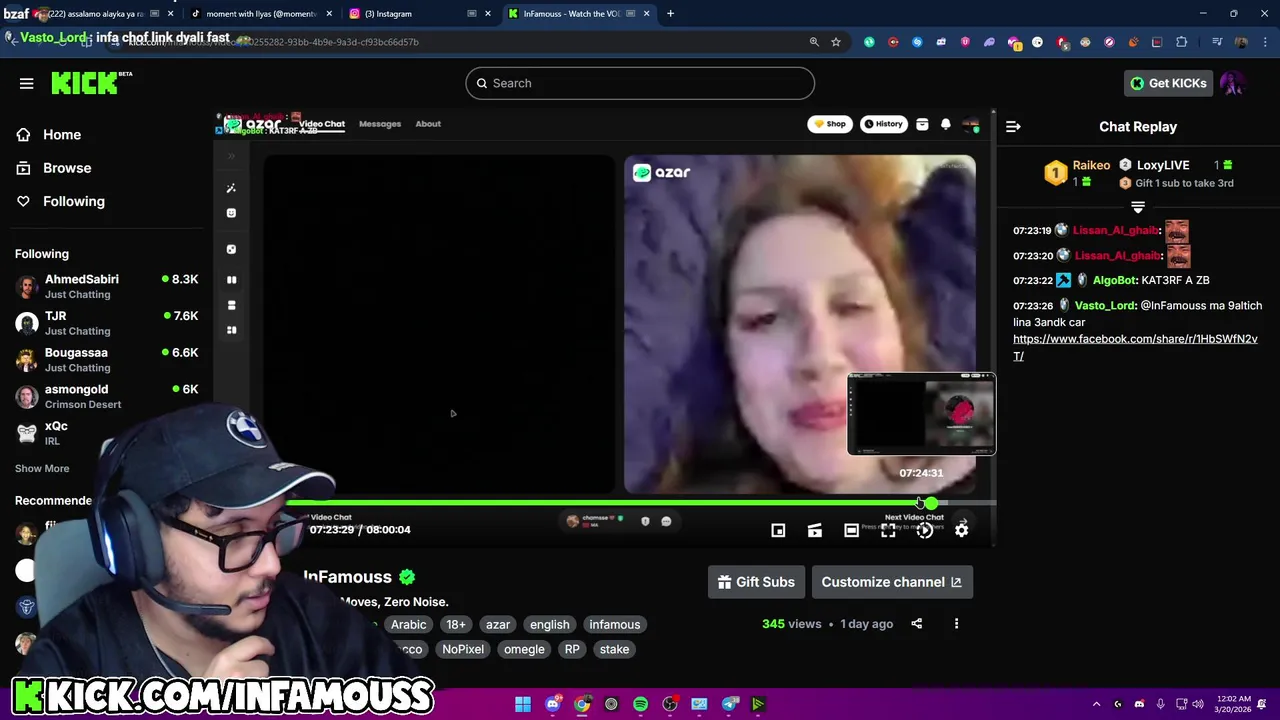Viewport: 1280px width, 720px height.
Task: Click the Azar dice icon in sidebar
Action: [x=231, y=249]
